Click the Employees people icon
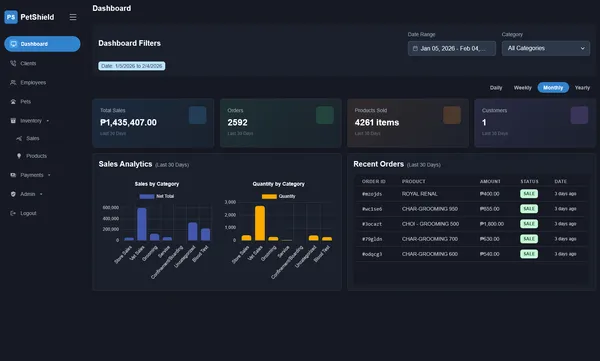Image resolution: width=600 pixels, height=361 pixels. click(x=13, y=82)
